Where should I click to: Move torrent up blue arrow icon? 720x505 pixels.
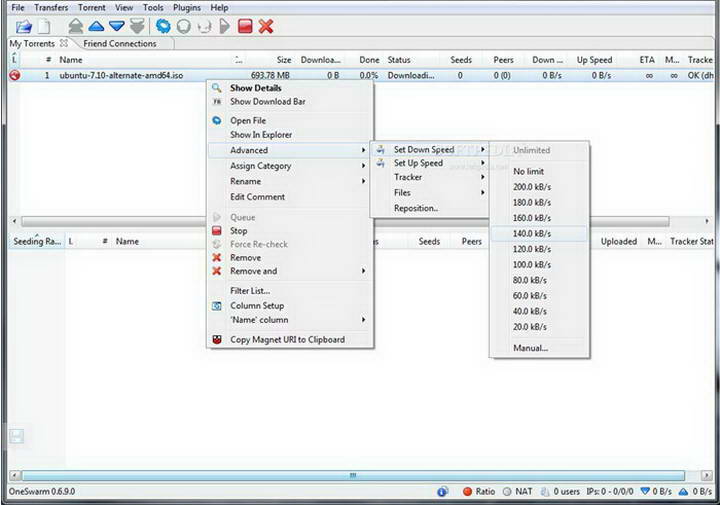tap(96, 27)
